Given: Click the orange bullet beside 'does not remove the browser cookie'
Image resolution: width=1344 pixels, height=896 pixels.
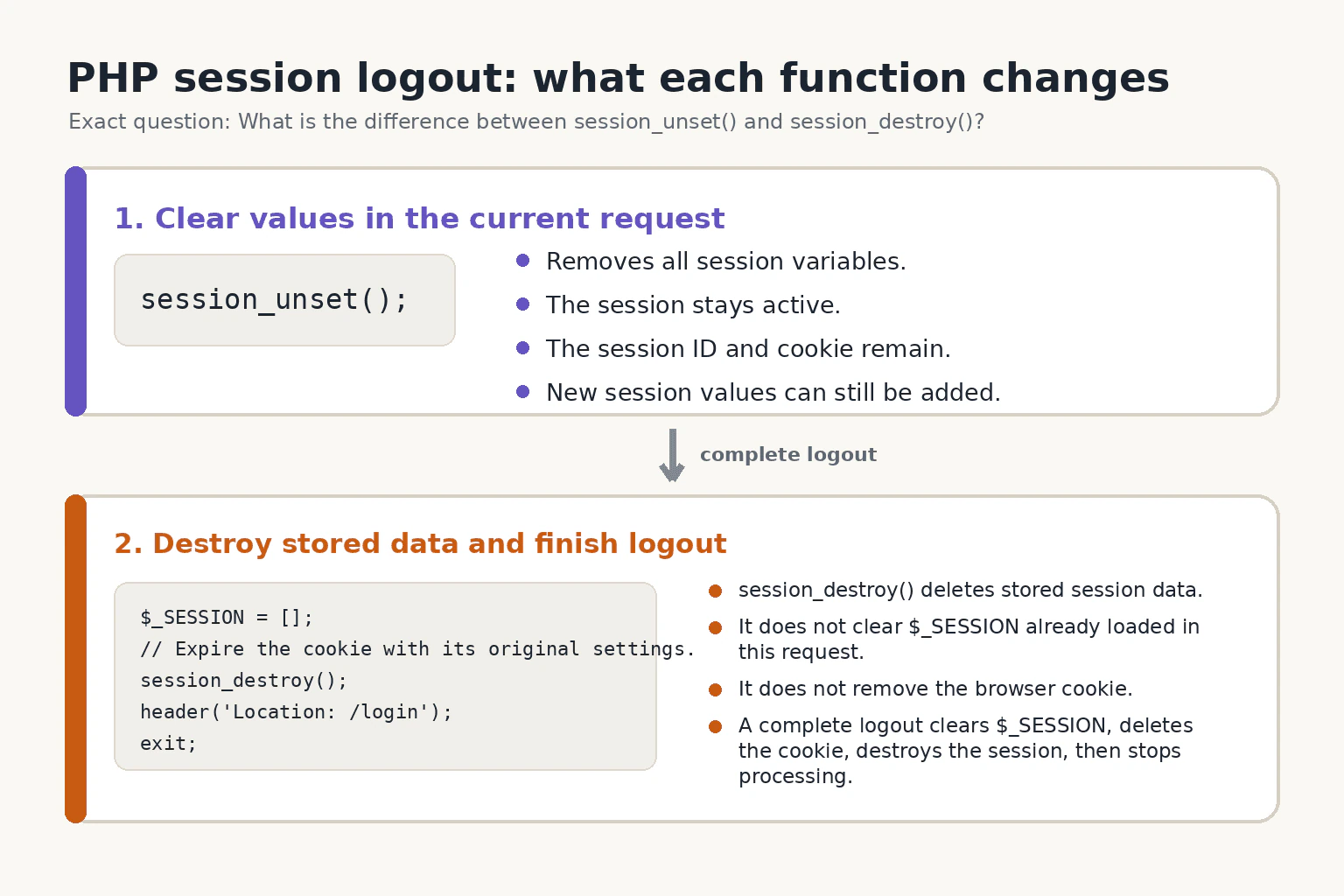Looking at the screenshot, I should (716, 689).
